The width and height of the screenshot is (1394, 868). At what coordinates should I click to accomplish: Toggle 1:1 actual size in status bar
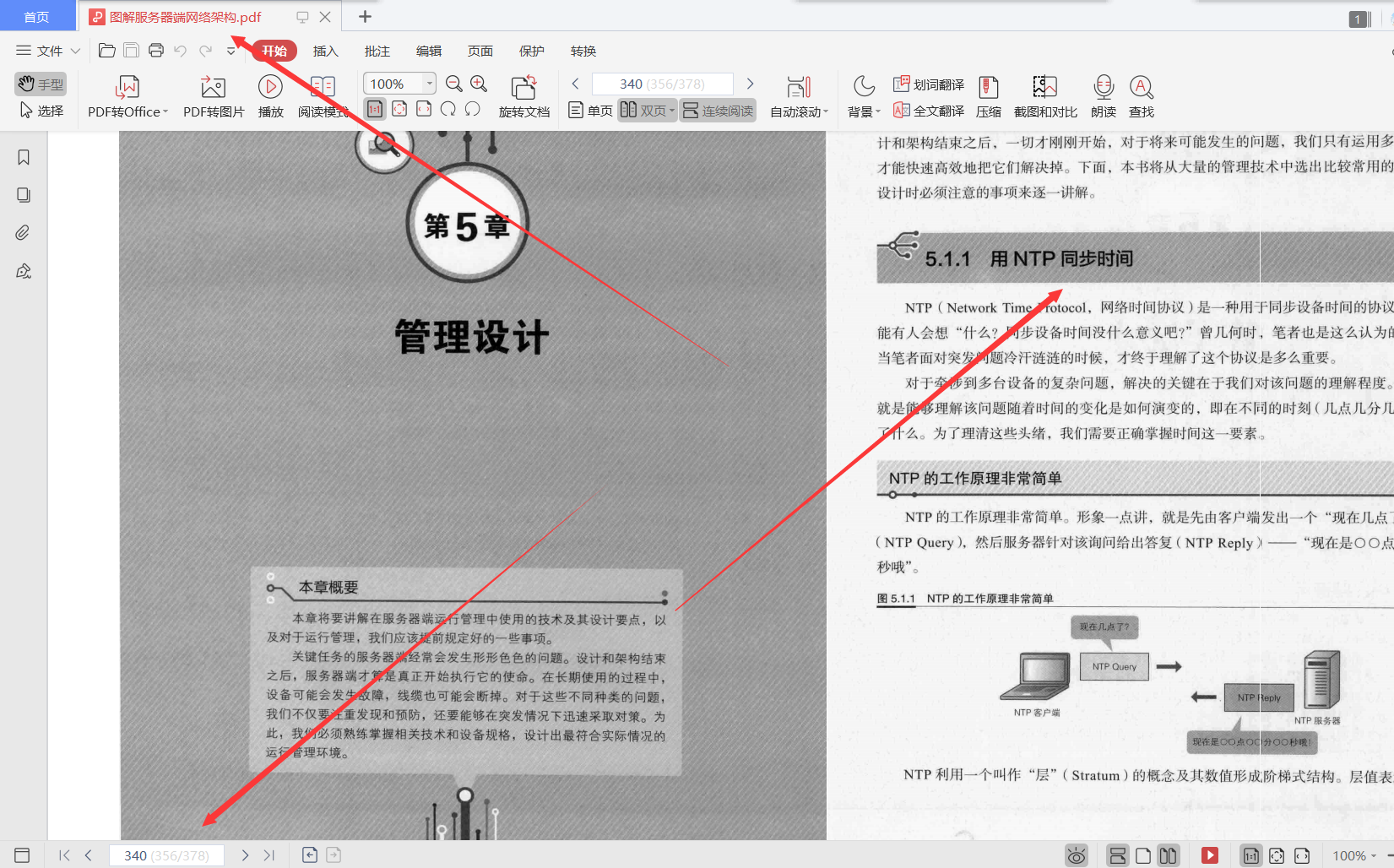(1251, 855)
